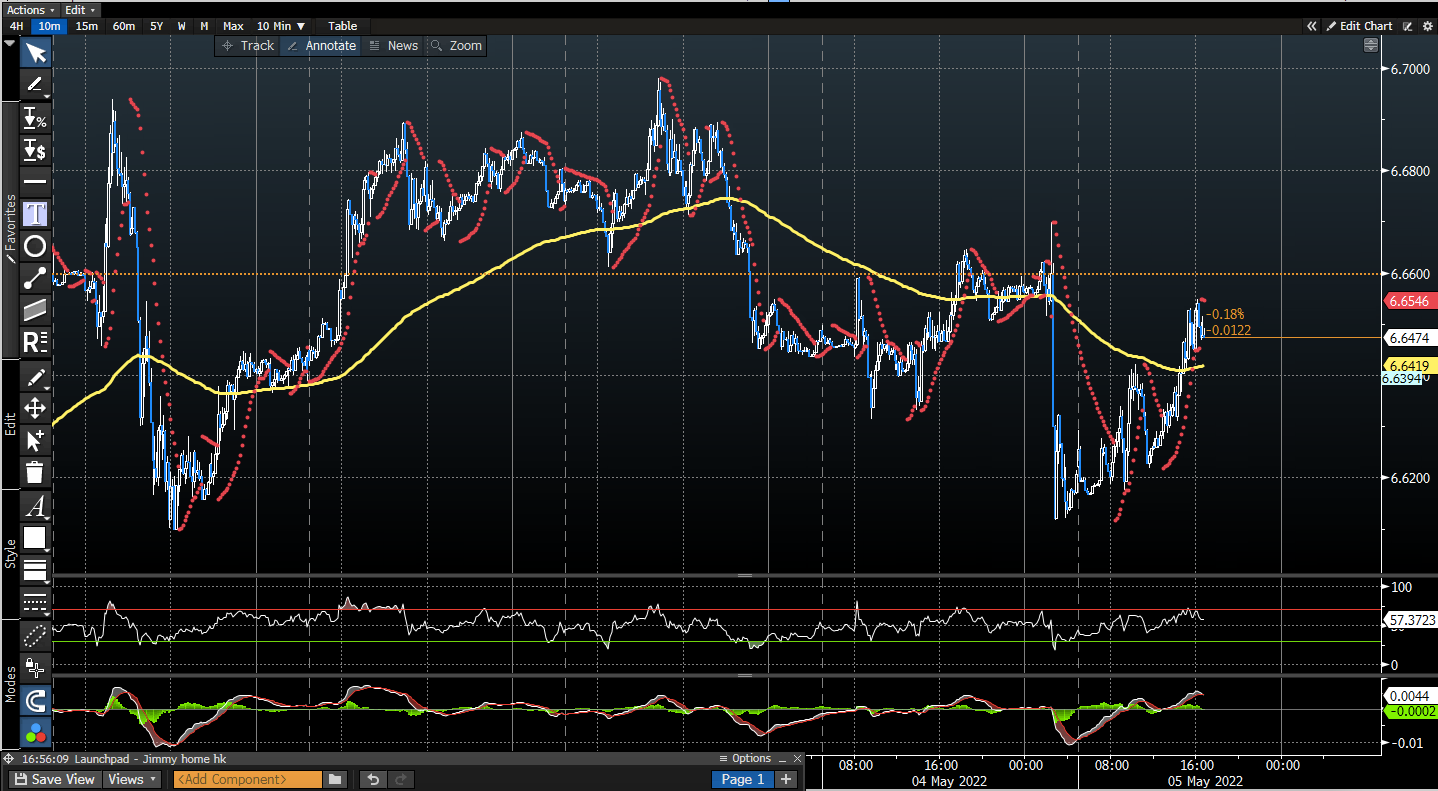1438x791 pixels.
Task: Undo the last launchpad action
Action: pos(373,780)
